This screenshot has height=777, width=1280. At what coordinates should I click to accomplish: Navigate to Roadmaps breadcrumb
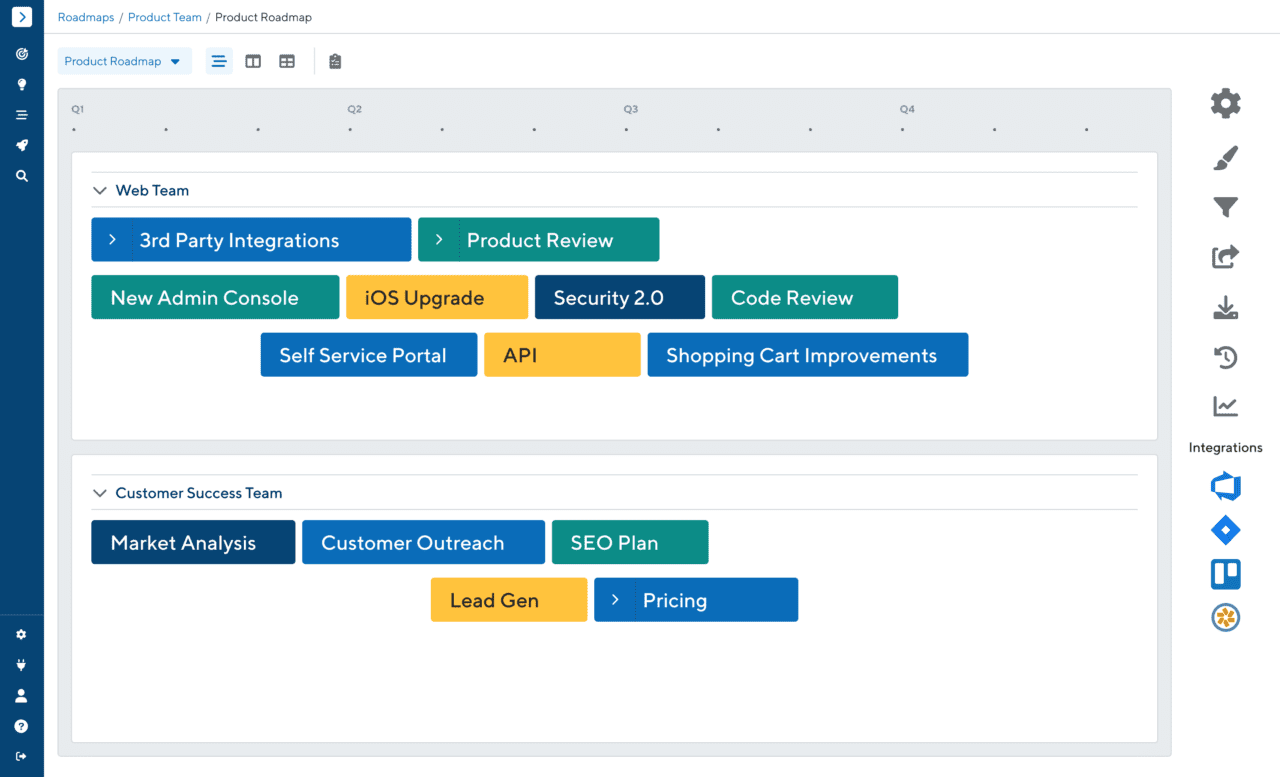pos(86,17)
